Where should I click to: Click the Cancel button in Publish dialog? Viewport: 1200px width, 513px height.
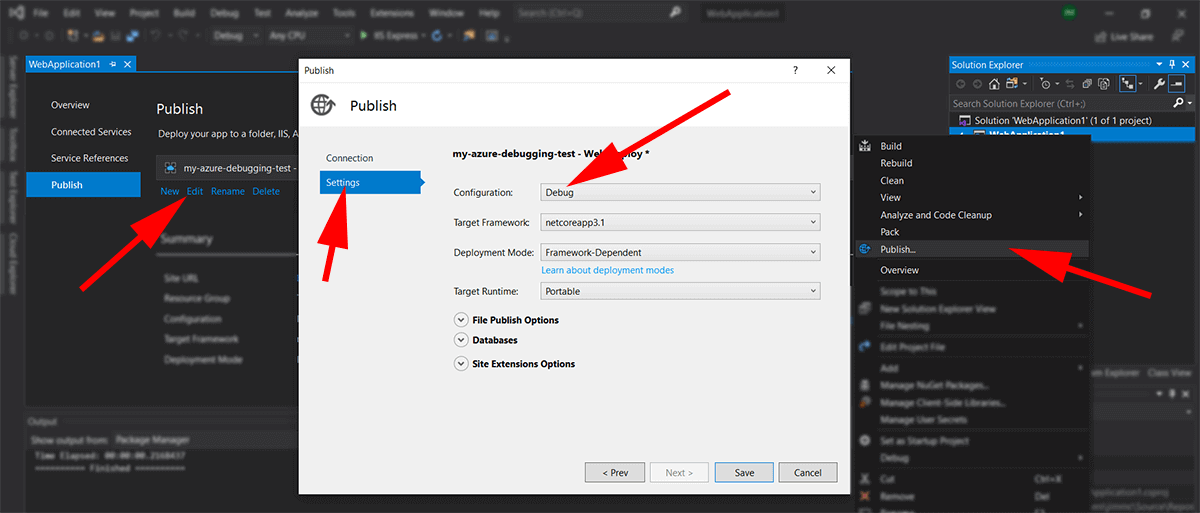(x=807, y=472)
